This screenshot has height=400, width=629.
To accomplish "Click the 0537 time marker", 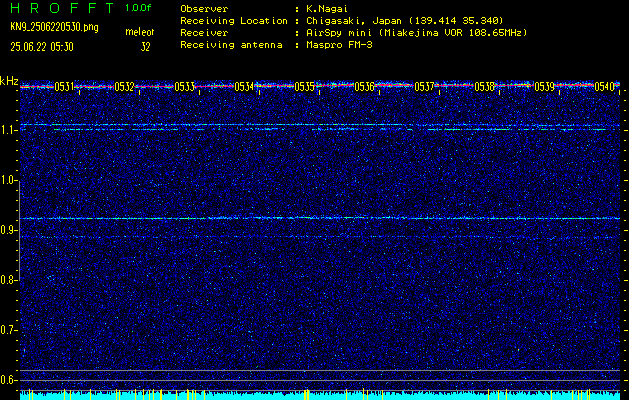I will [424, 87].
